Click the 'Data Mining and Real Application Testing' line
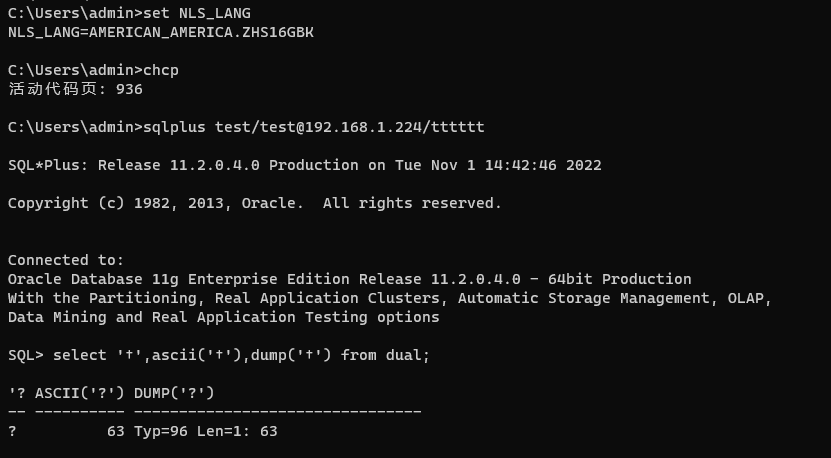831x458 pixels. [x=224, y=318]
